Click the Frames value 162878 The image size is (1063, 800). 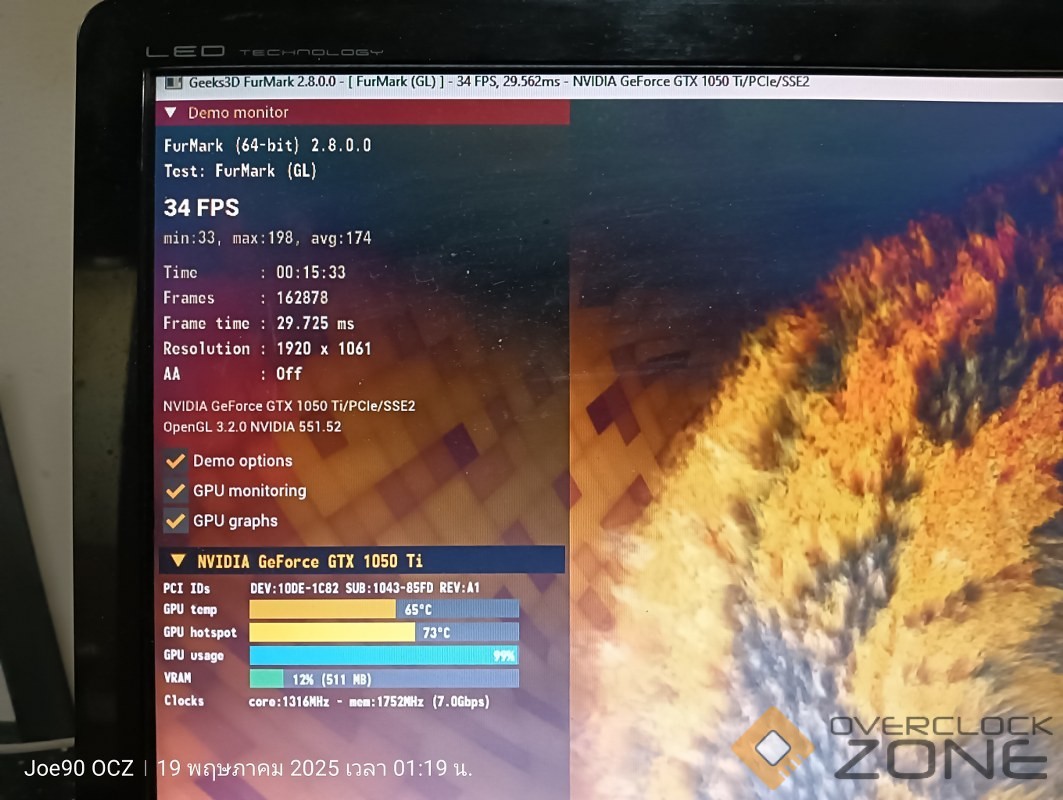(x=302, y=298)
